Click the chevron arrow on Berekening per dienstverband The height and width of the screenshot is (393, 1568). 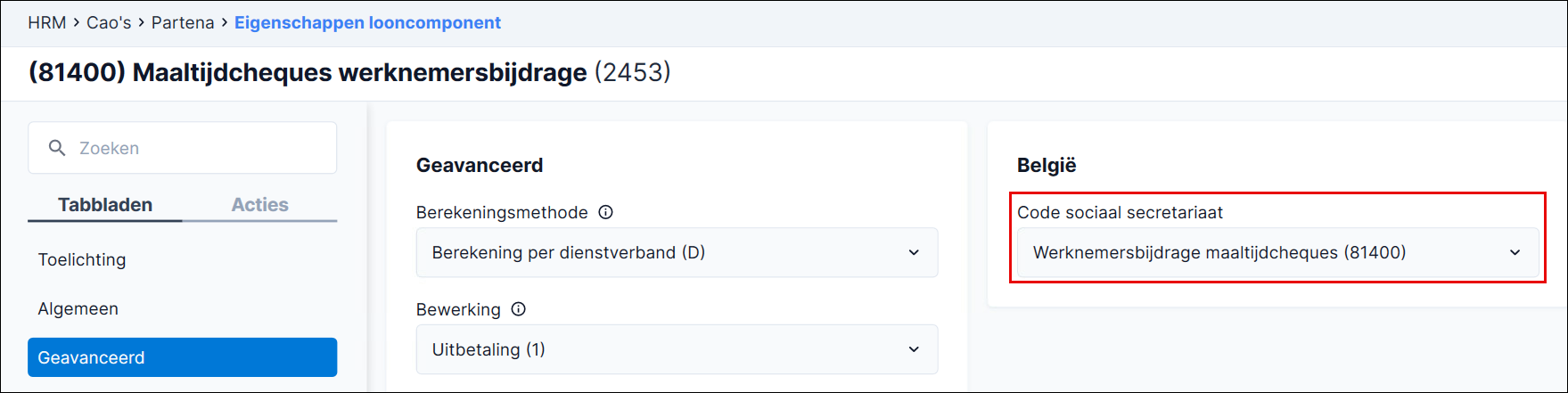(914, 252)
